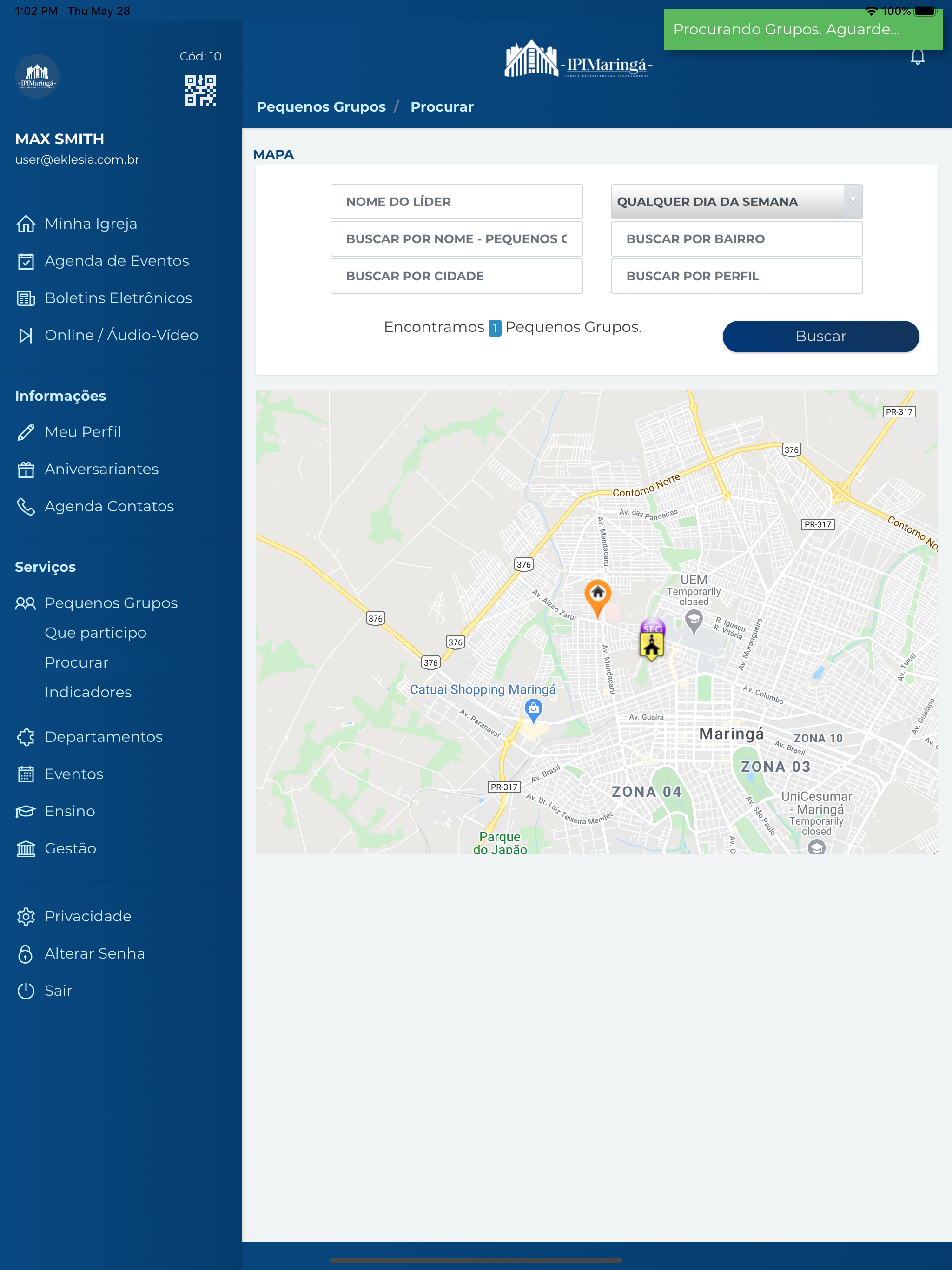
Task: Click the ZONA 04 map label
Action: [x=647, y=792]
